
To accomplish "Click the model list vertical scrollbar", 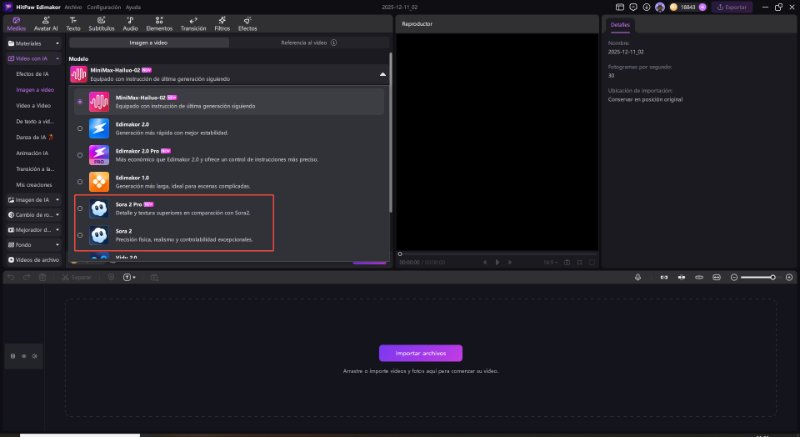I will pyautogui.click(x=390, y=132).
